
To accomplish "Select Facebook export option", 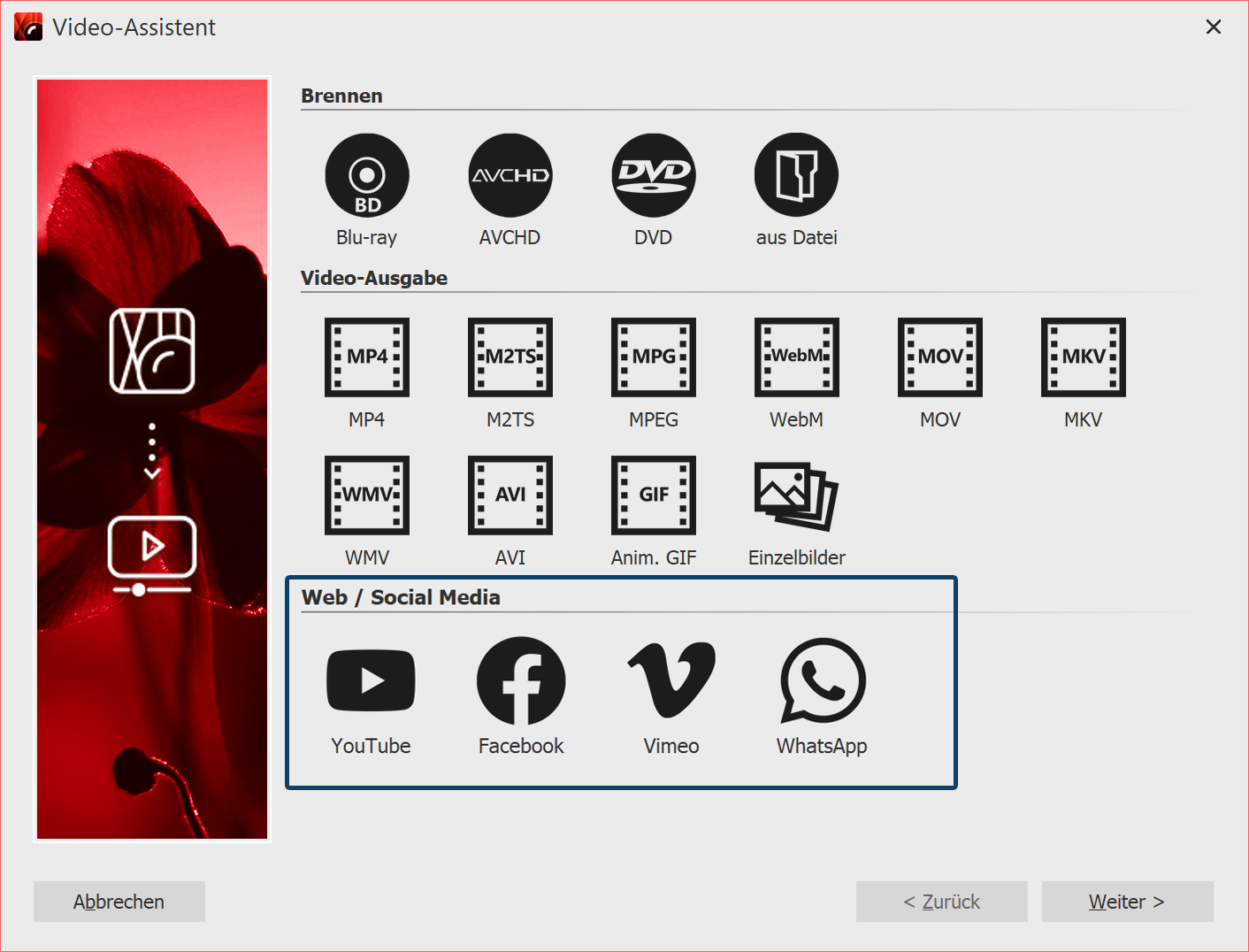I will (x=521, y=680).
